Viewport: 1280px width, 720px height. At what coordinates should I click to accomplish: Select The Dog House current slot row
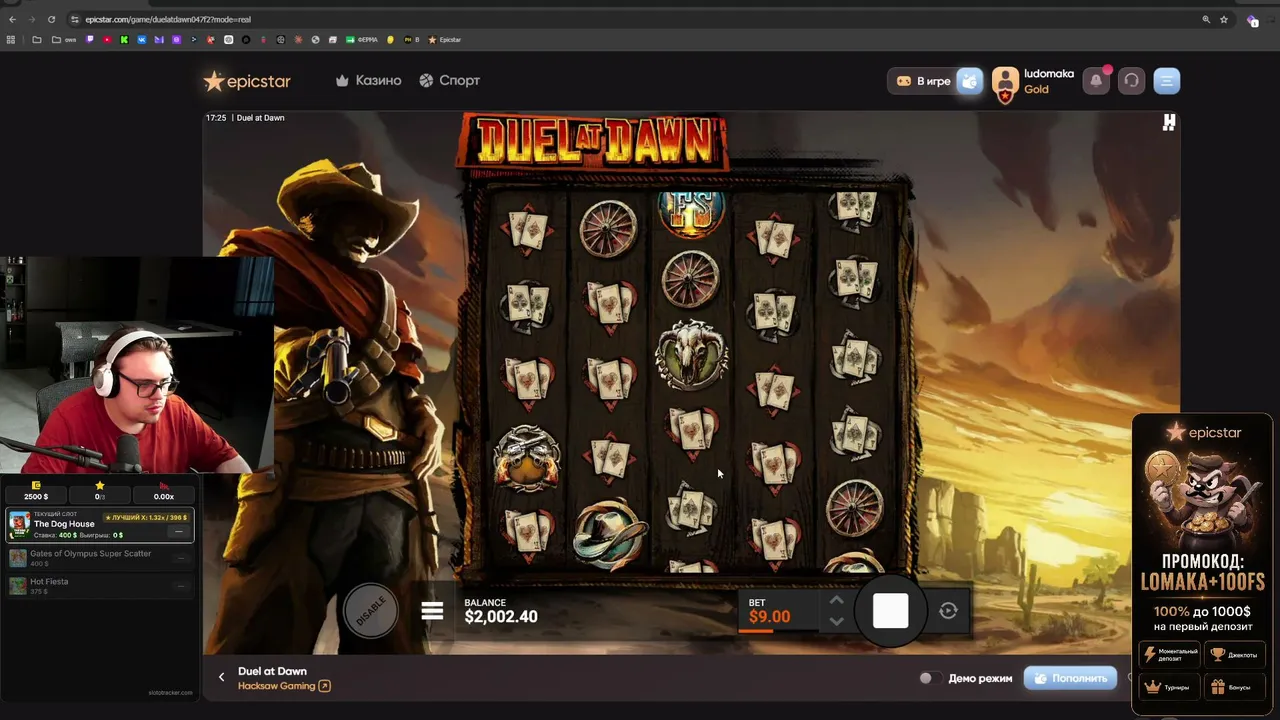pyautogui.click(x=100, y=524)
